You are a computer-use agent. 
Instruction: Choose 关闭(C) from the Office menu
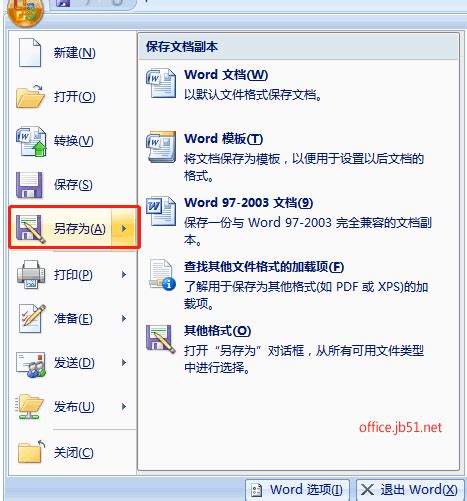(73, 452)
